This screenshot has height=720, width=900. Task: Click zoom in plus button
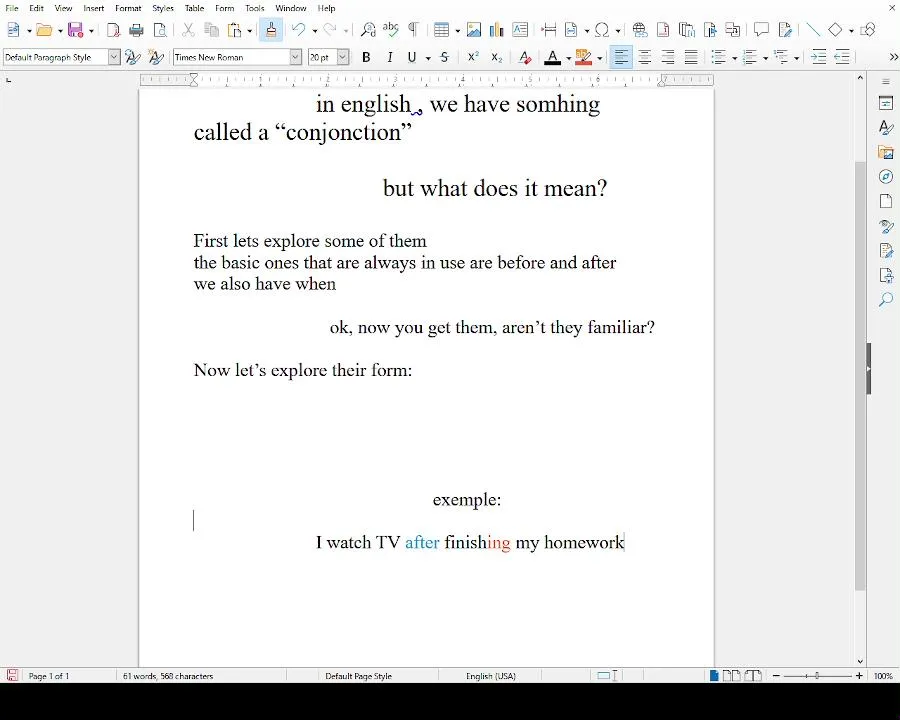point(859,676)
